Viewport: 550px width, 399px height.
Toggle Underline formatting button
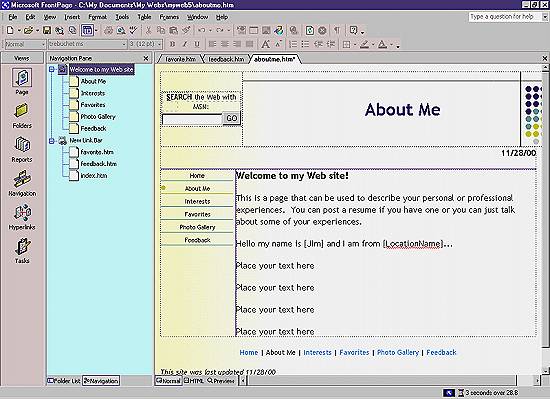[197, 44]
